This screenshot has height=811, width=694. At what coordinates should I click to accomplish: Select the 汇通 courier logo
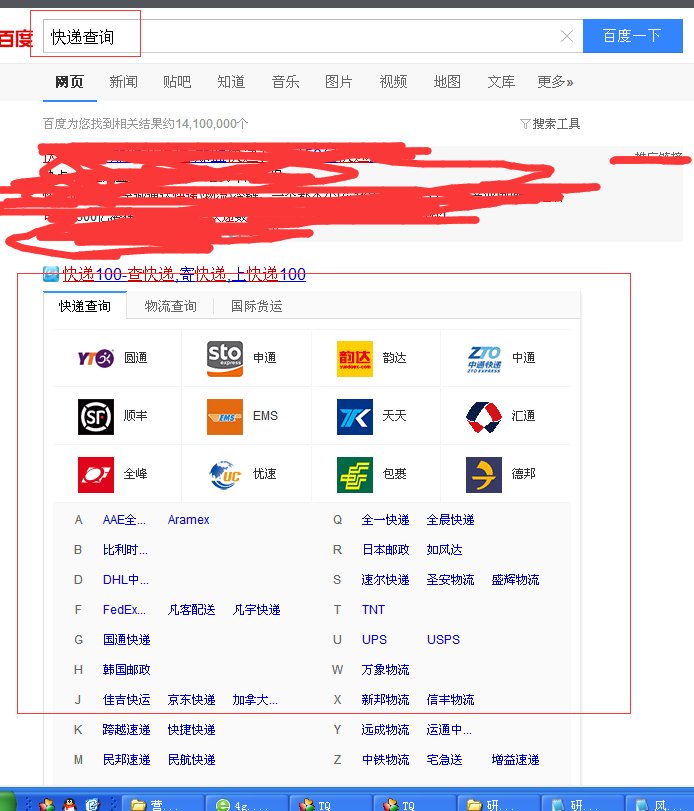pyautogui.click(x=484, y=417)
